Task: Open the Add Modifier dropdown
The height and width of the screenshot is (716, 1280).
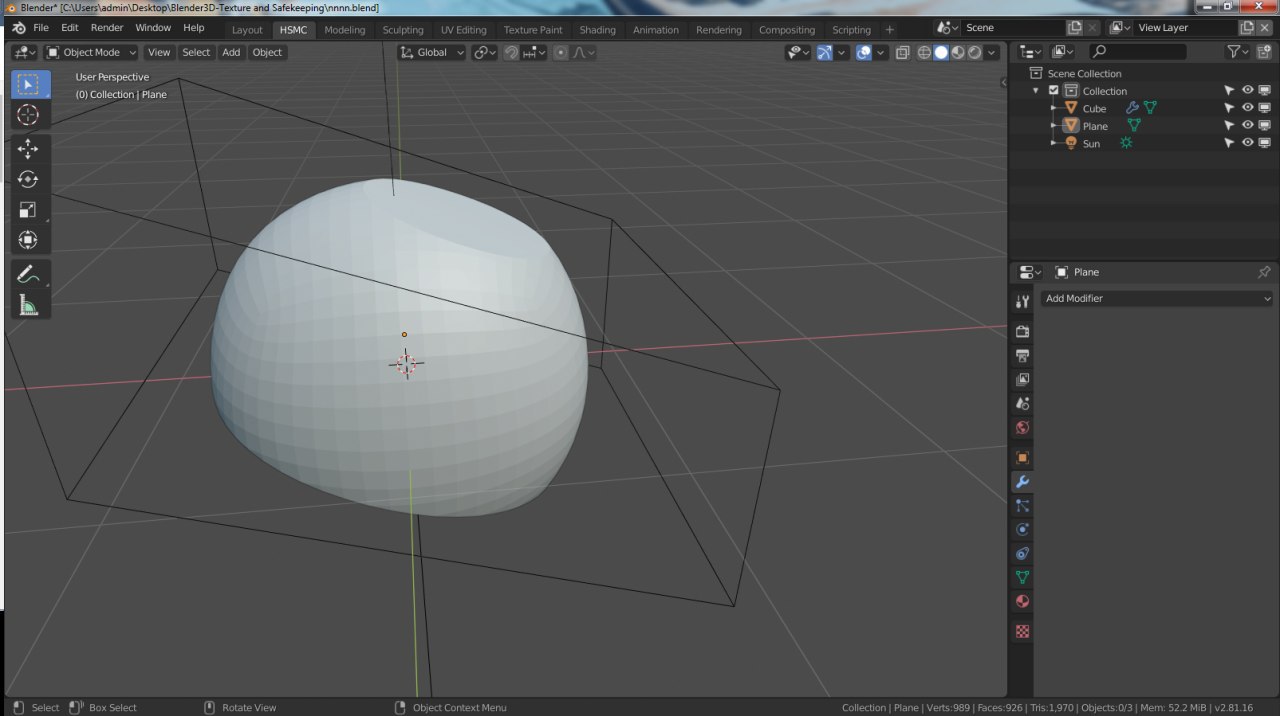Action: coord(1157,298)
